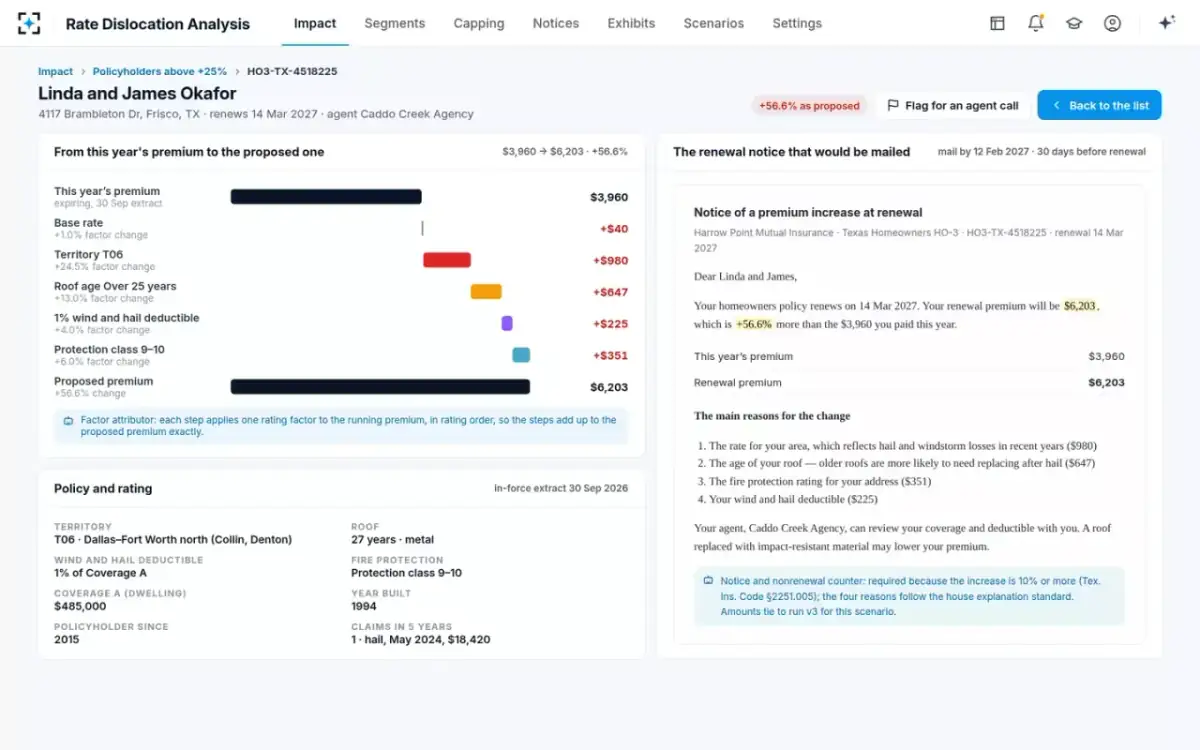Click the orange Roof age bar
This screenshot has width=1200, height=750.
point(486,292)
